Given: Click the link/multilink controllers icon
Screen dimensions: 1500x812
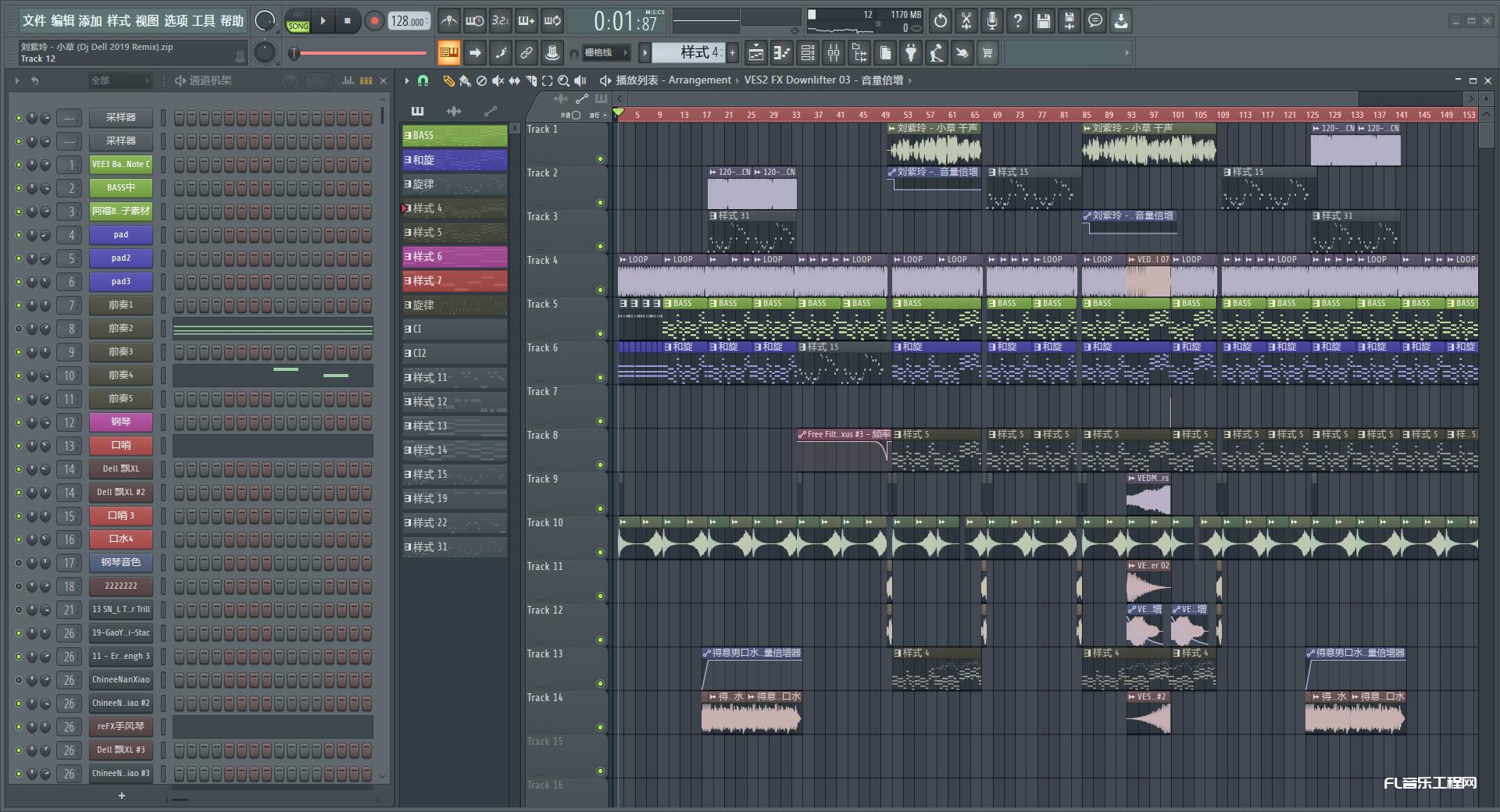Looking at the screenshot, I should coord(527,53).
